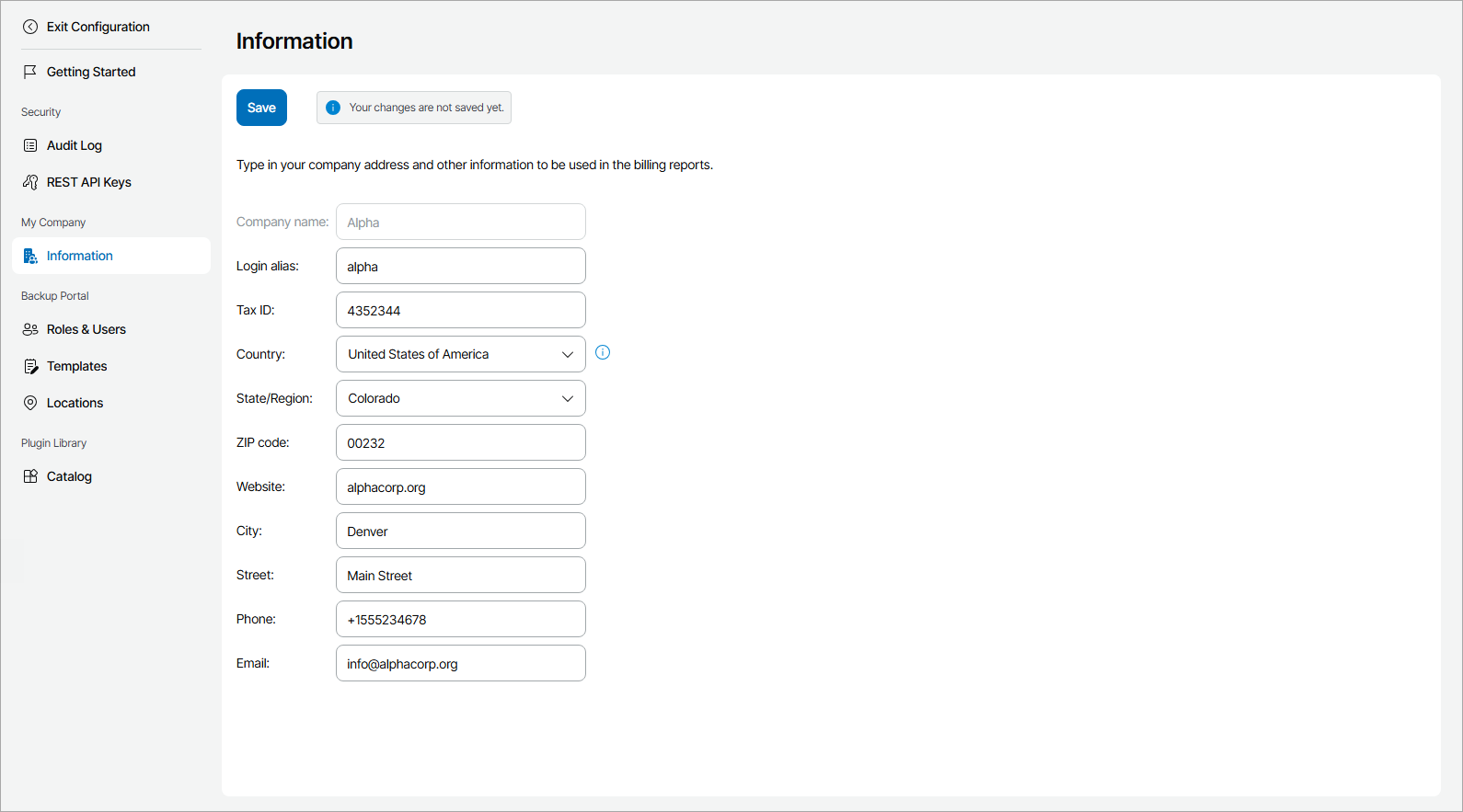The height and width of the screenshot is (812, 1463).
Task: Go to Templates in the sidebar
Action: coord(77,366)
